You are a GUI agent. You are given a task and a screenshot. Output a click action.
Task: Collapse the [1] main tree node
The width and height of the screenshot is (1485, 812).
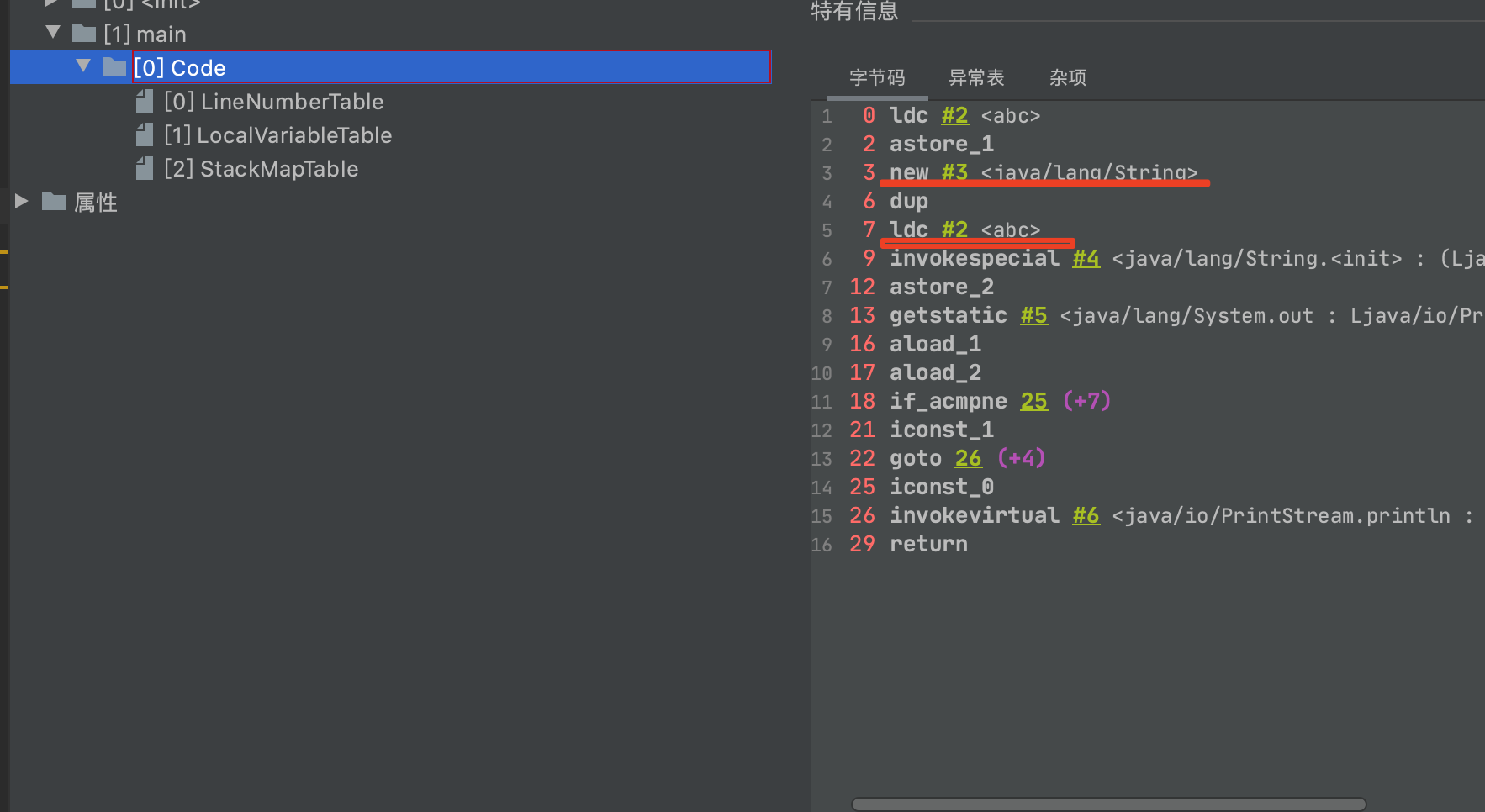tap(53, 33)
